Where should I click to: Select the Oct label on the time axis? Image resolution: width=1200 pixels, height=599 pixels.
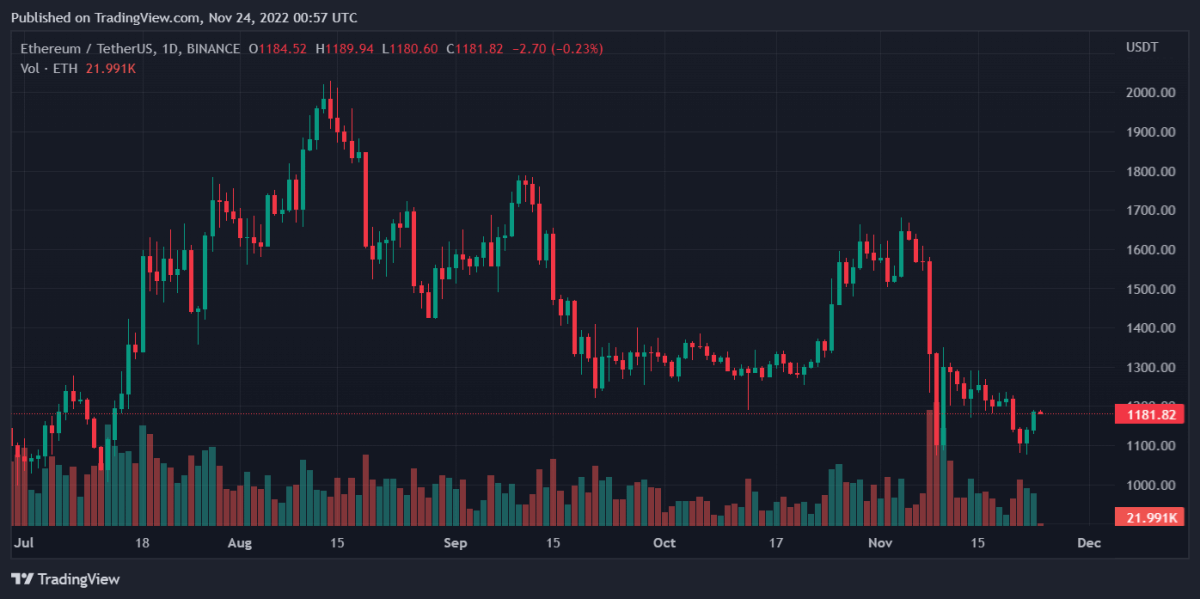tap(664, 543)
